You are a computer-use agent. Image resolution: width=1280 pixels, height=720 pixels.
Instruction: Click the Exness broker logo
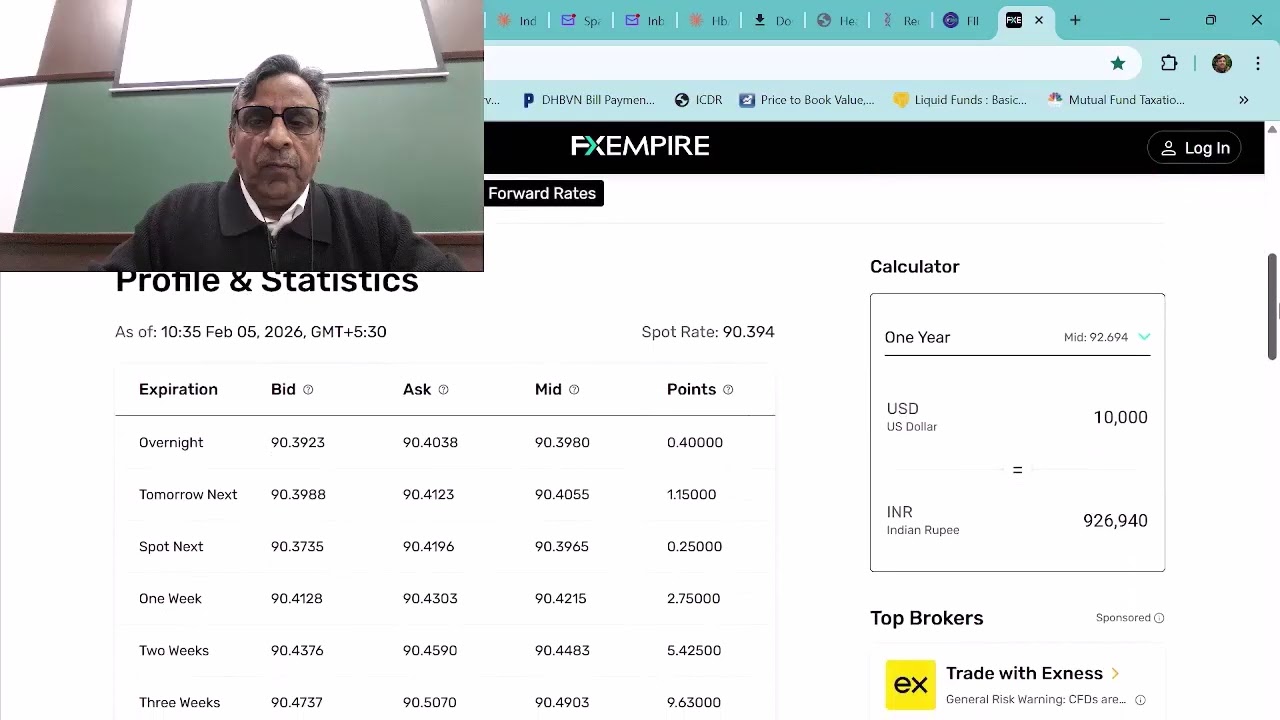910,685
